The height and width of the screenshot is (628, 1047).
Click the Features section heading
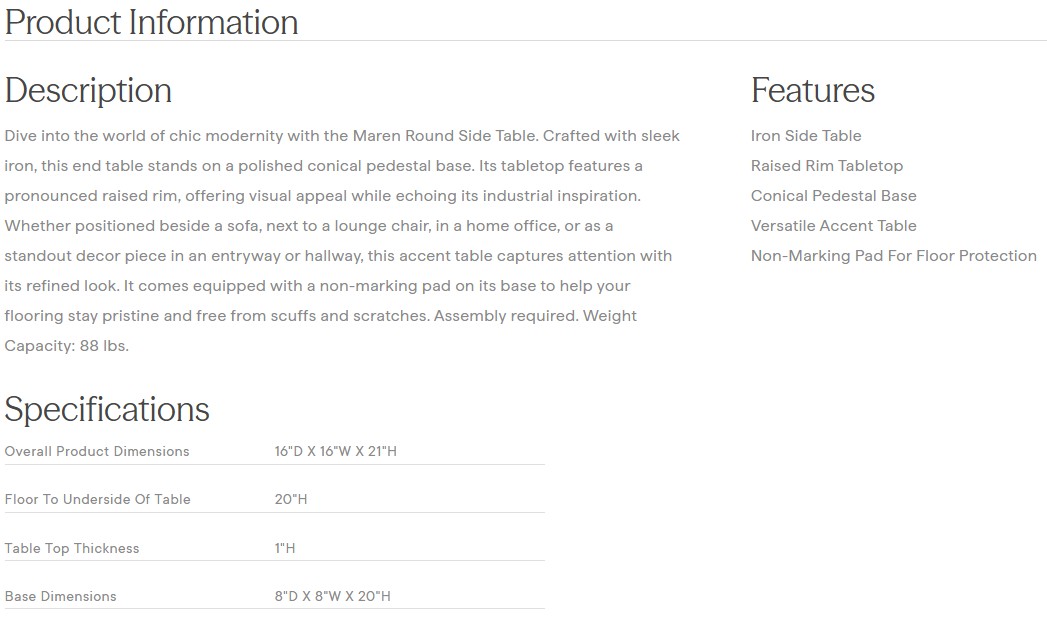click(812, 90)
